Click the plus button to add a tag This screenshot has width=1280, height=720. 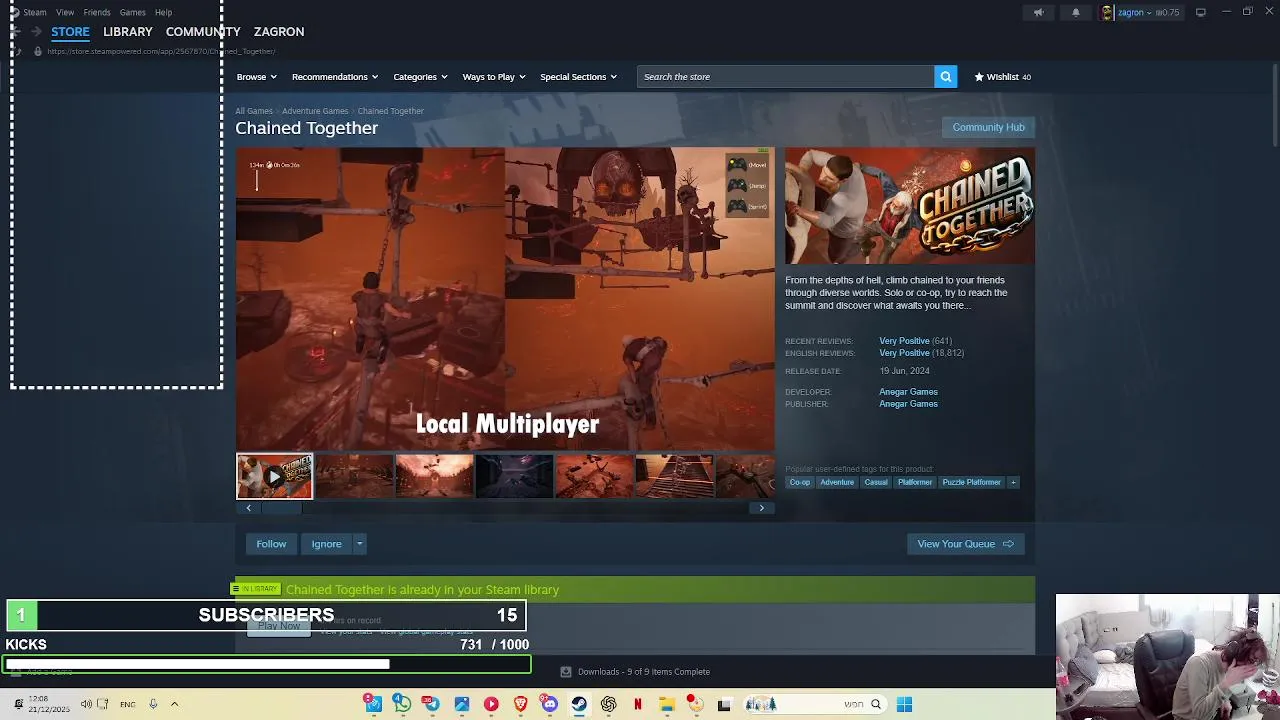(x=1013, y=482)
